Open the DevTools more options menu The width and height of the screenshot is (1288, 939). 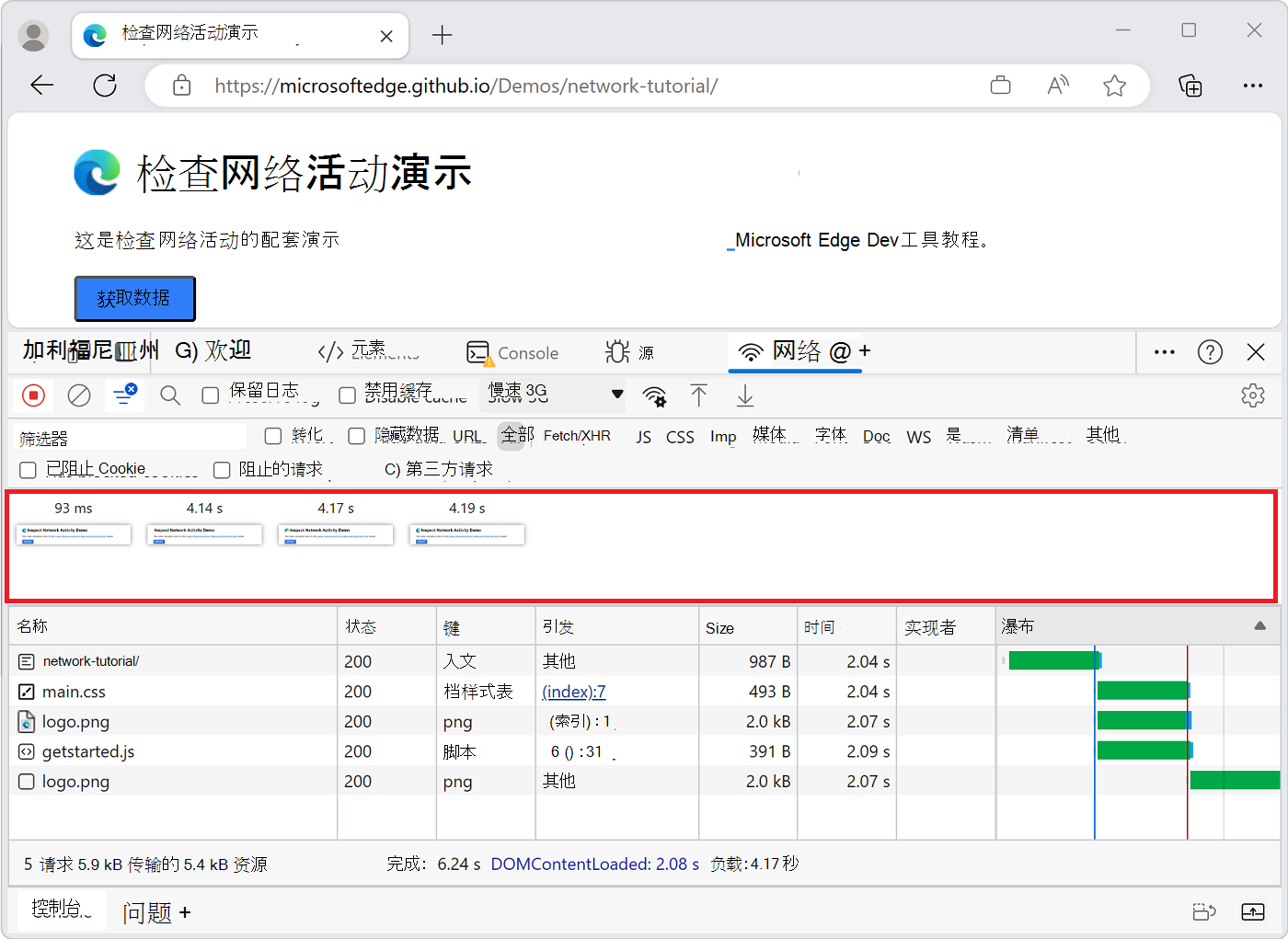pos(1164,351)
